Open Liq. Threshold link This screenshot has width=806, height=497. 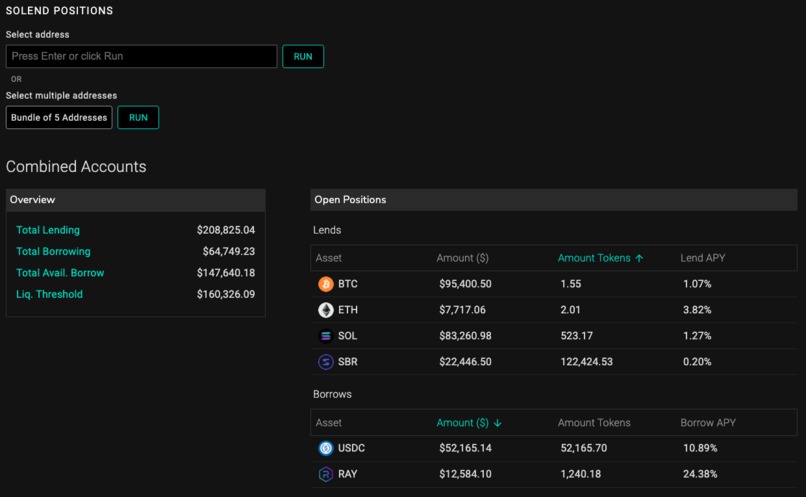49,294
